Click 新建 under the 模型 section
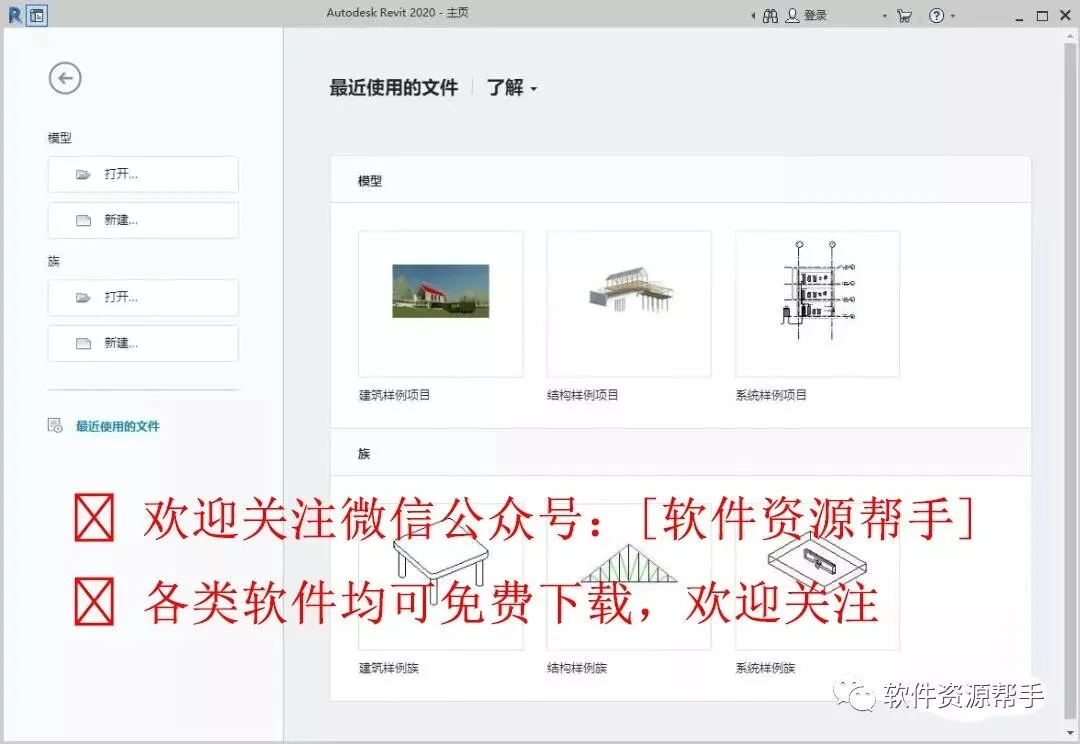Viewport: 1080px width, 744px height. pos(143,220)
